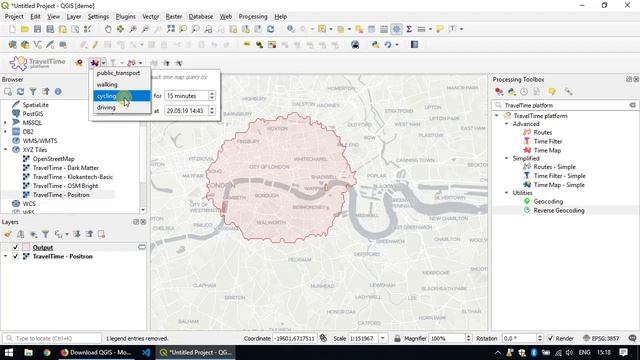
Task: Open the routes tool dropdown arrow
Action: coord(140,63)
